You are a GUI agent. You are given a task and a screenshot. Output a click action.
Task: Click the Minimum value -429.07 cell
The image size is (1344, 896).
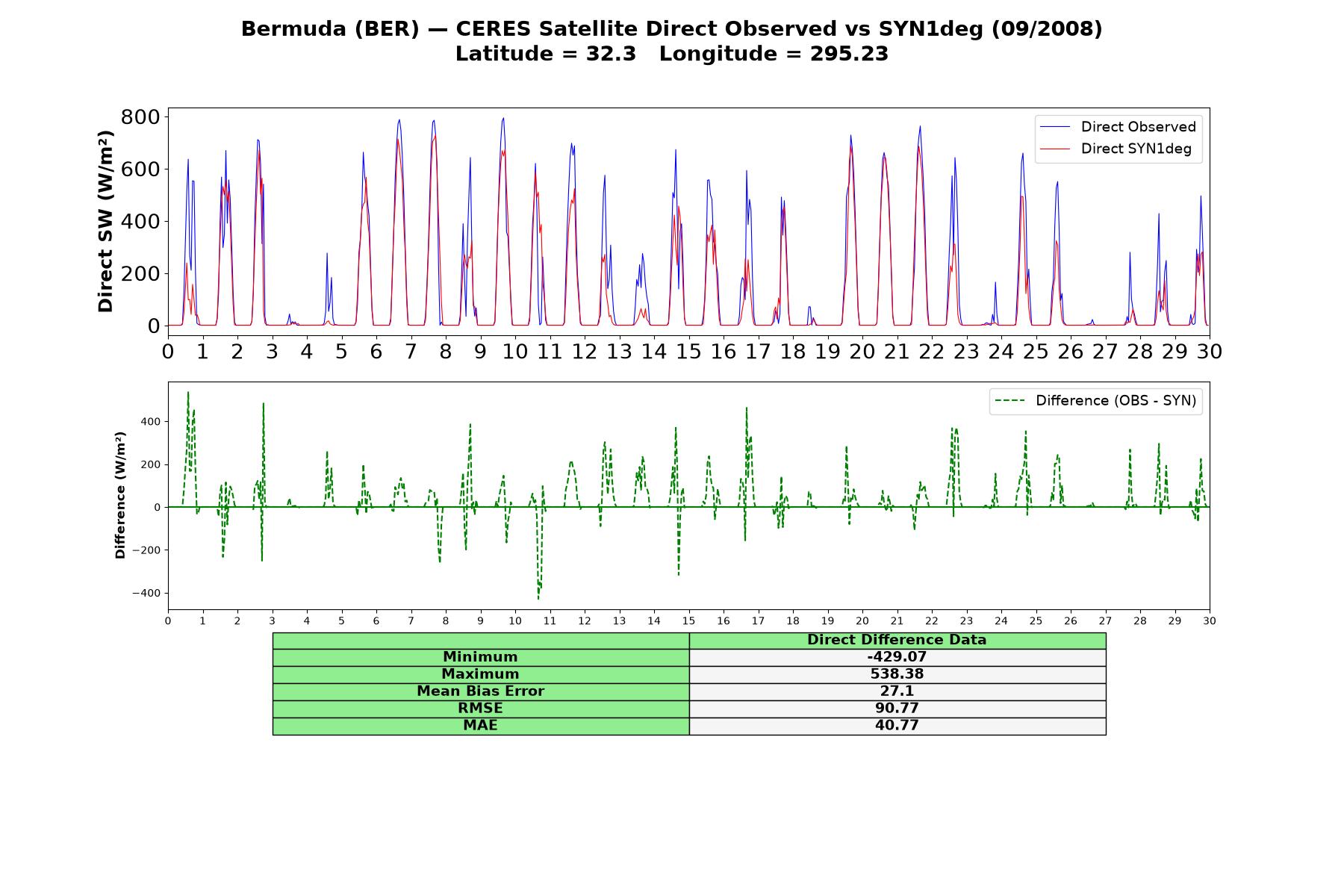897,657
